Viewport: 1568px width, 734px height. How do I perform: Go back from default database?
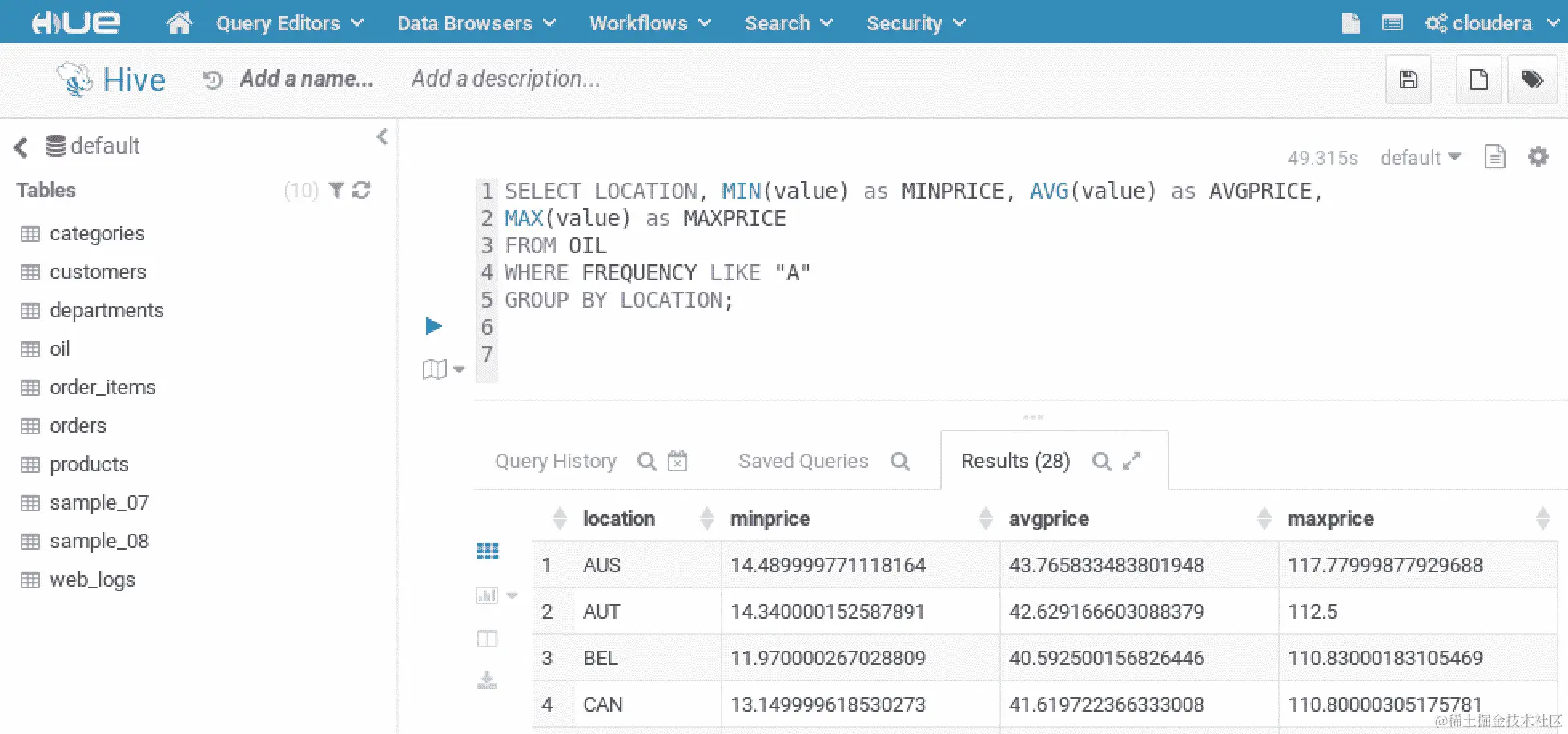point(21,147)
